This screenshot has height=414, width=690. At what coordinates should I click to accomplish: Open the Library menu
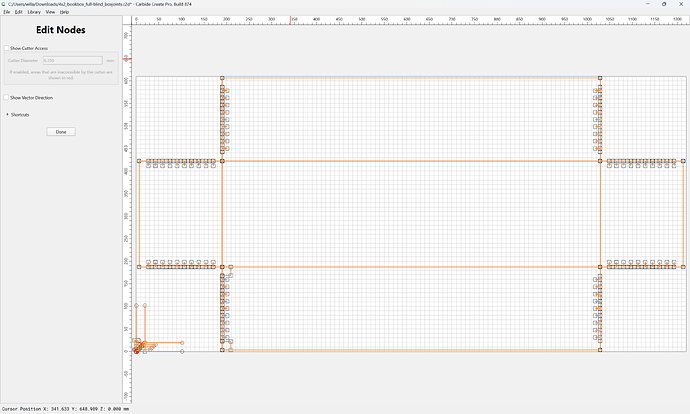(x=34, y=12)
